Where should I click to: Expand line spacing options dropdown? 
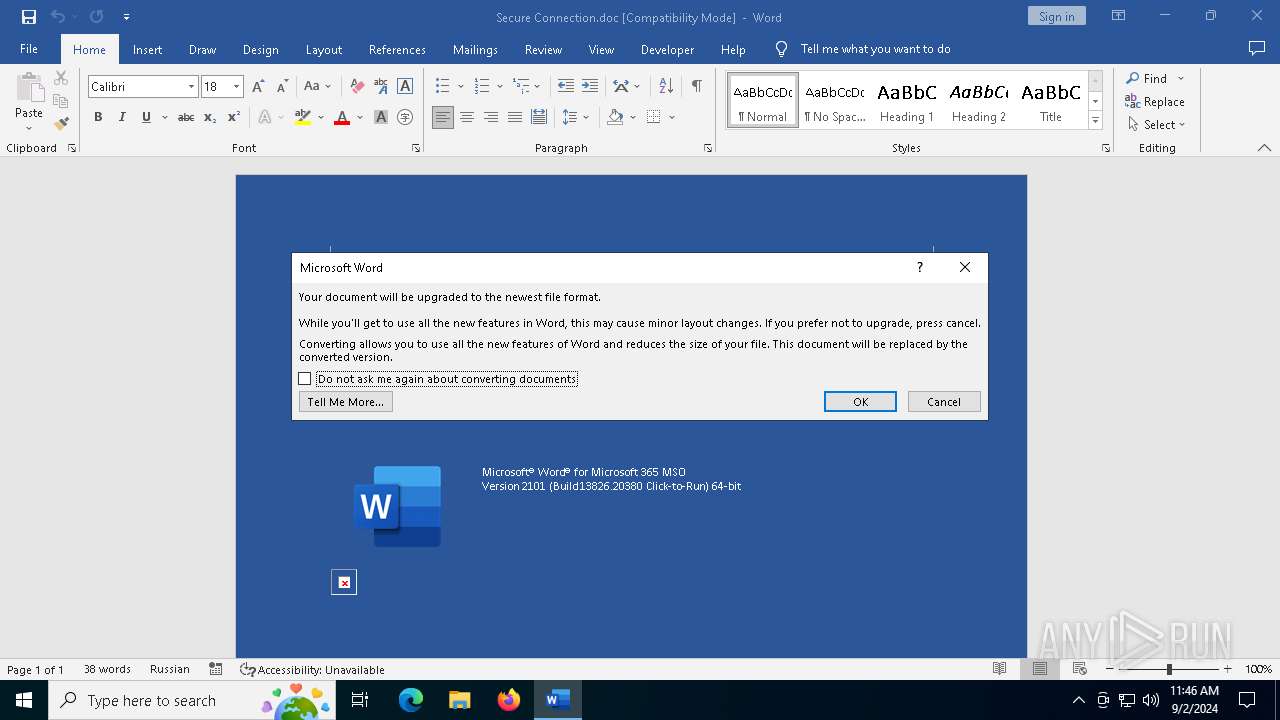click(x=586, y=117)
